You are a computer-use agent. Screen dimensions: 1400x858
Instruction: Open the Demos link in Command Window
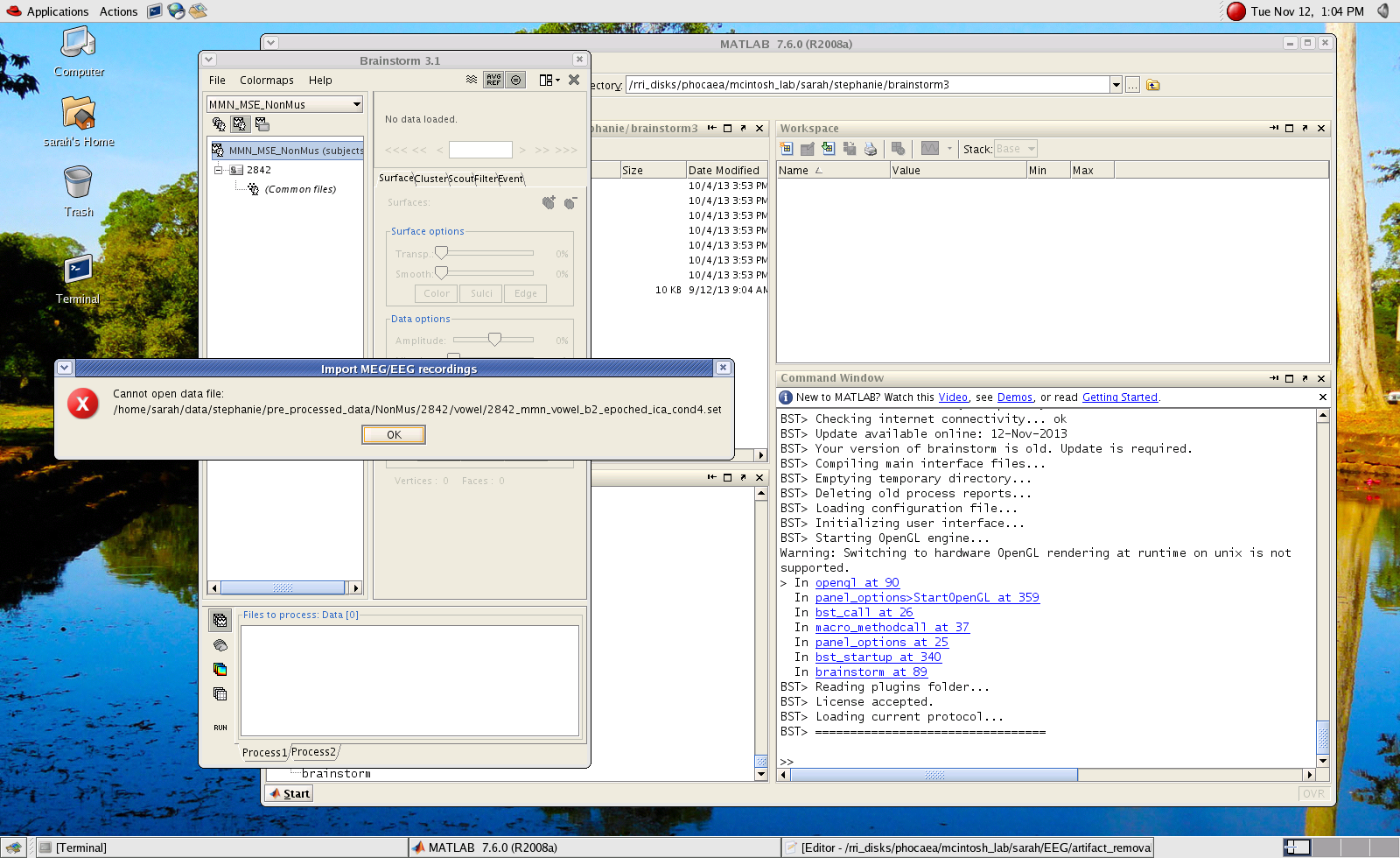pyautogui.click(x=1015, y=397)
